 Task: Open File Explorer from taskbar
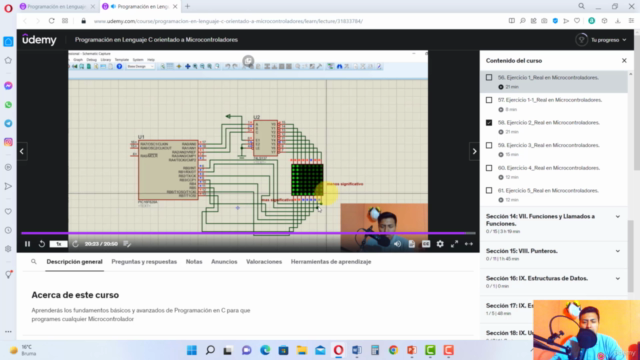click(302, 350)
